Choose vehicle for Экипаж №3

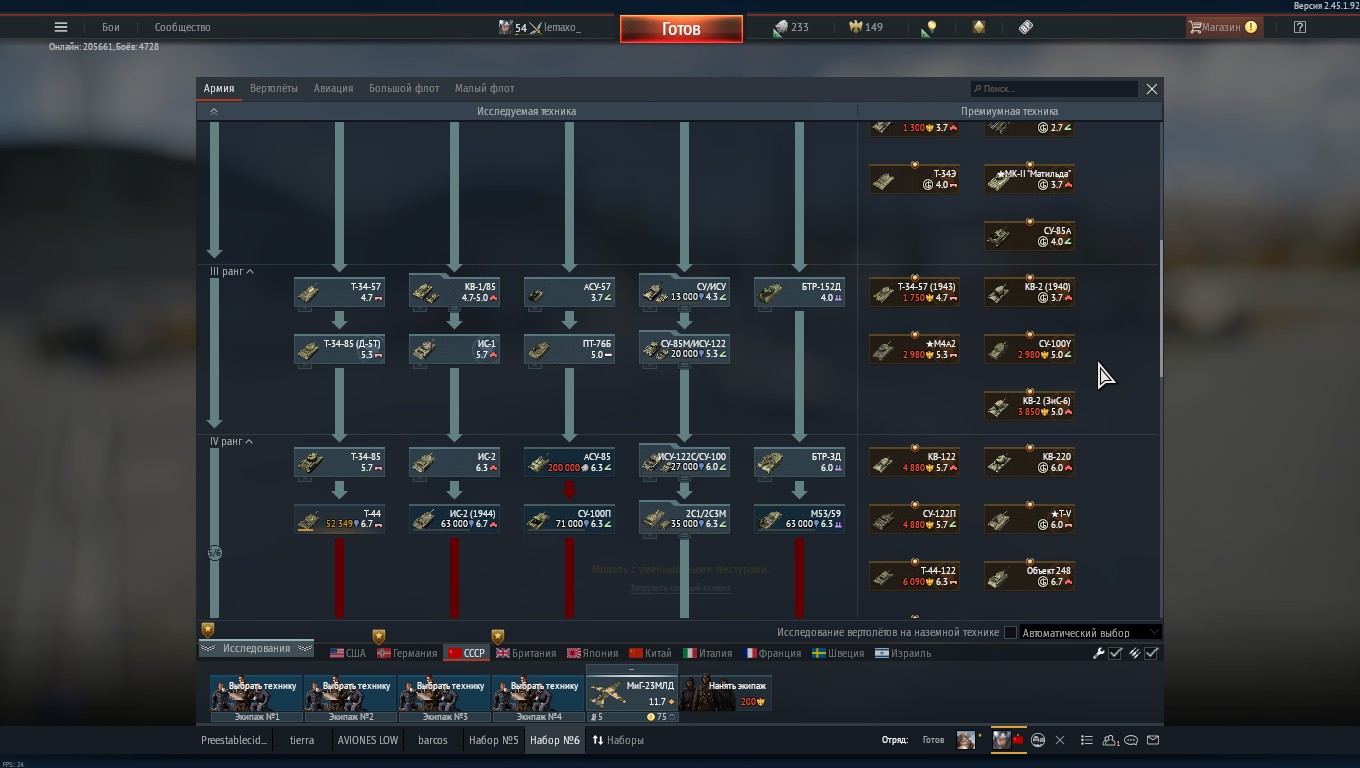444,693
